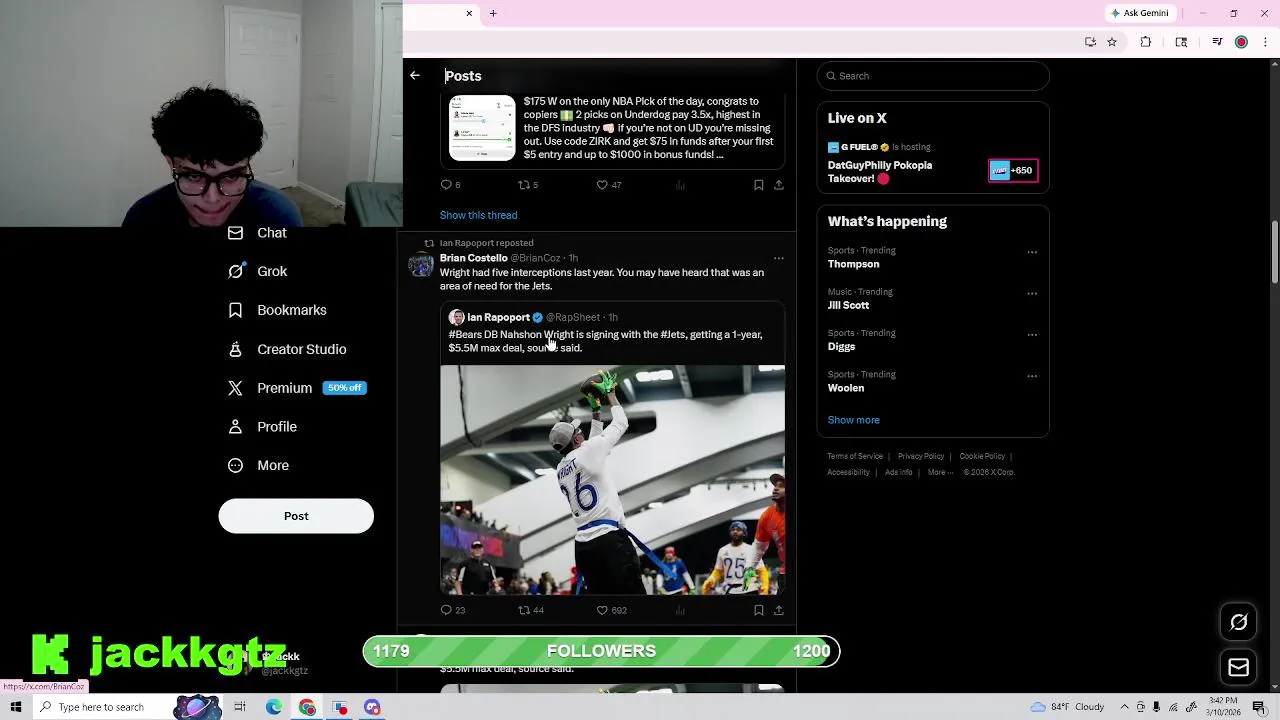Go back using the Posts arrow
1280x720 pixels.
415,76
